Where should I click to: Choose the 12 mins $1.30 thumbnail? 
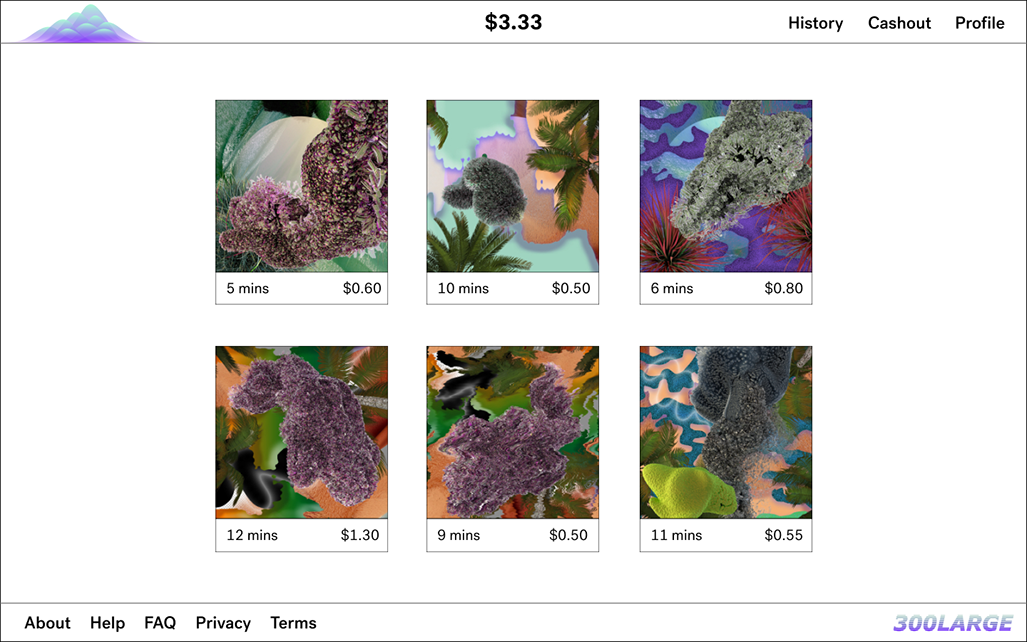(x=301, y=432)
